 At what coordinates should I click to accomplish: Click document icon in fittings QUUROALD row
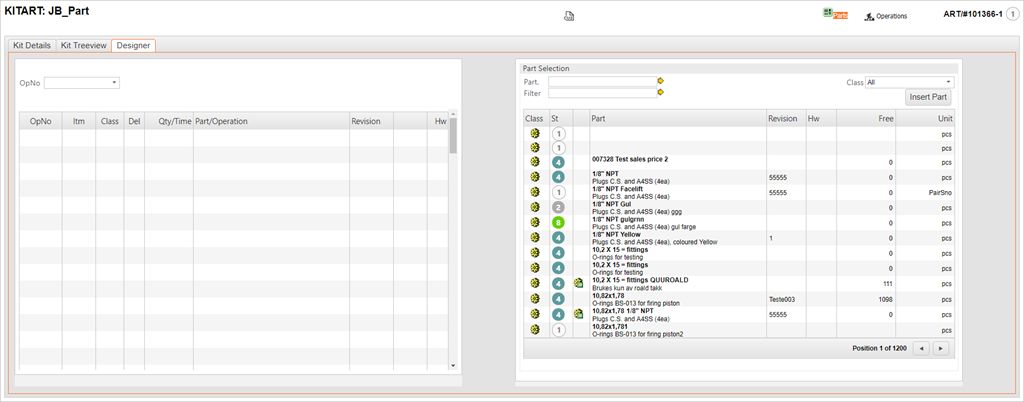tap(579, 284)
